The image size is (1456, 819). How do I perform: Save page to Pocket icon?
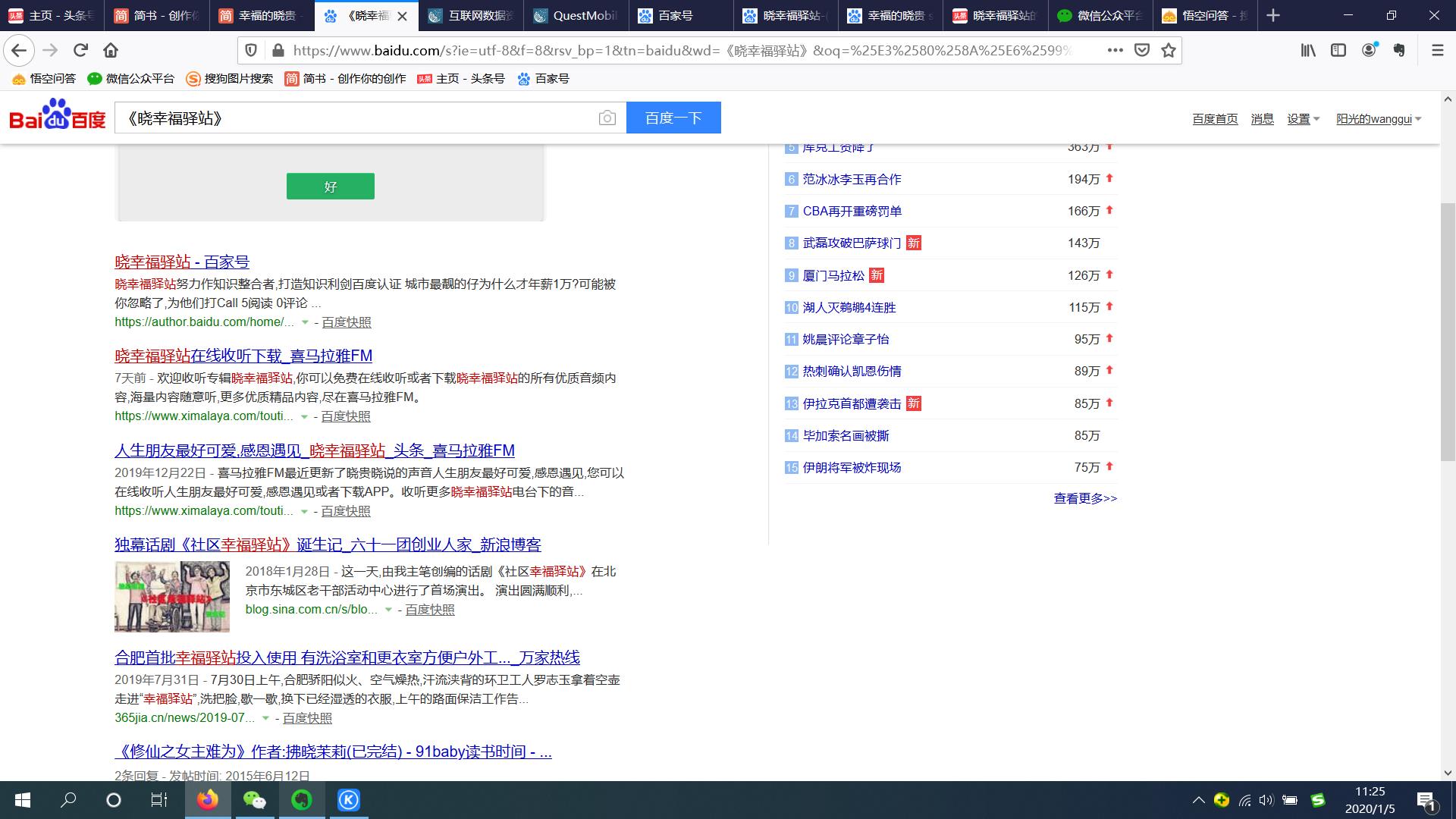pos(1142,51)
